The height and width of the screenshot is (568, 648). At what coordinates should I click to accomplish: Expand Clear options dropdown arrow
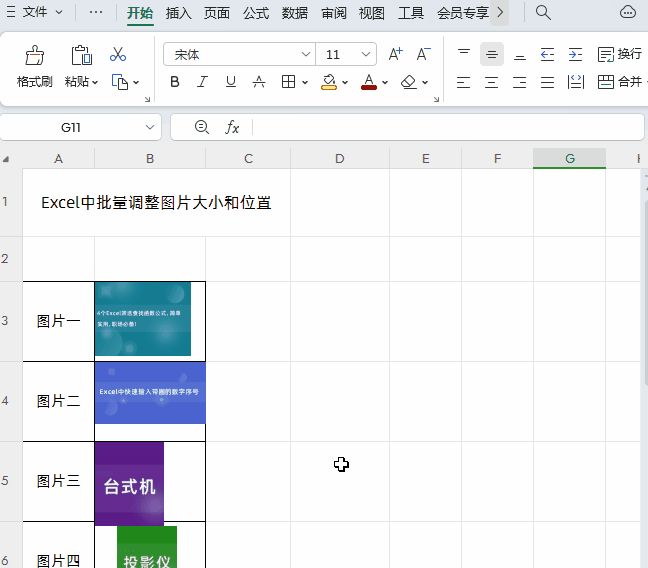click(x=425, y=82)
